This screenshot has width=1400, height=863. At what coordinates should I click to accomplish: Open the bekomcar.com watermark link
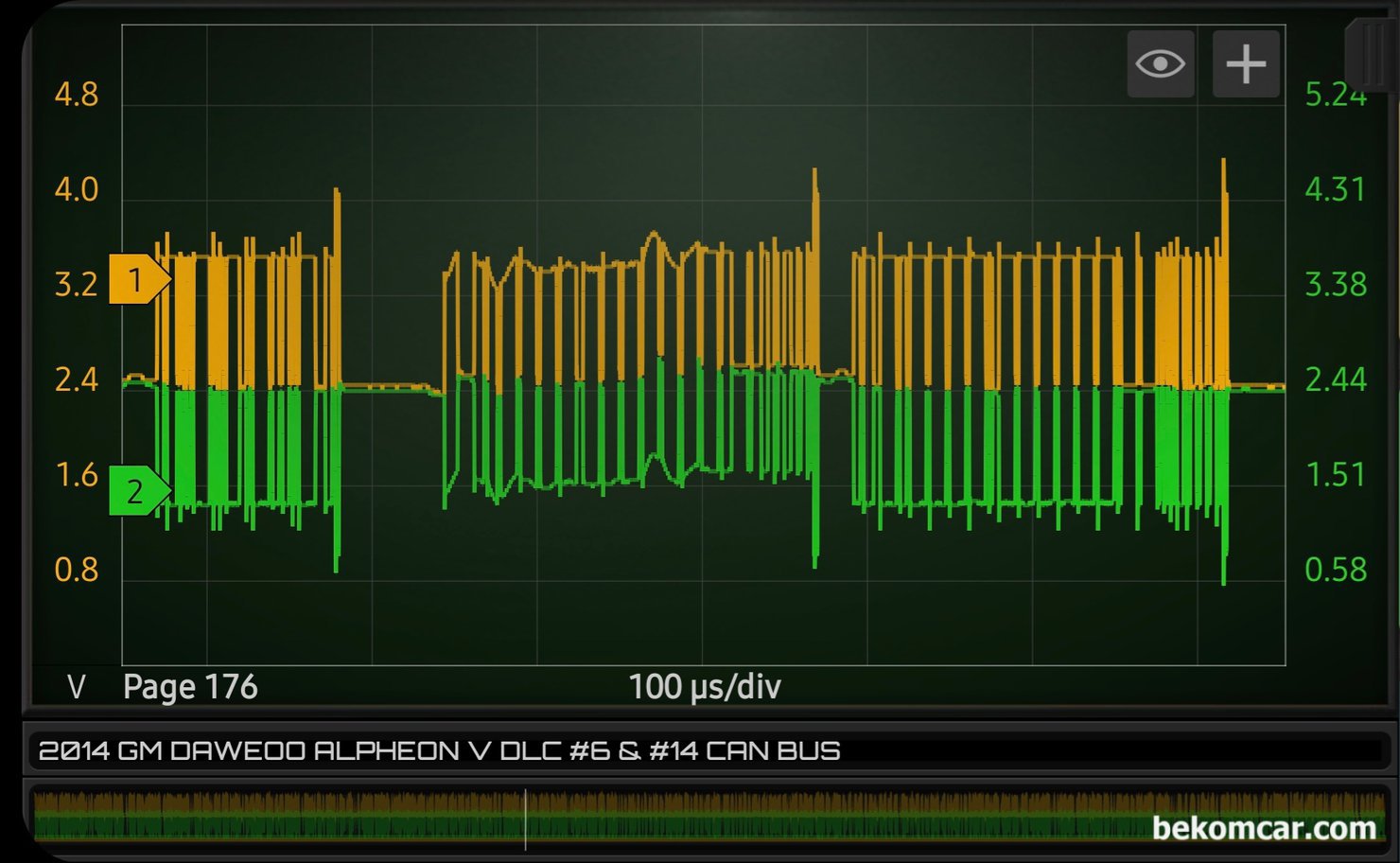click(1264, 828)
